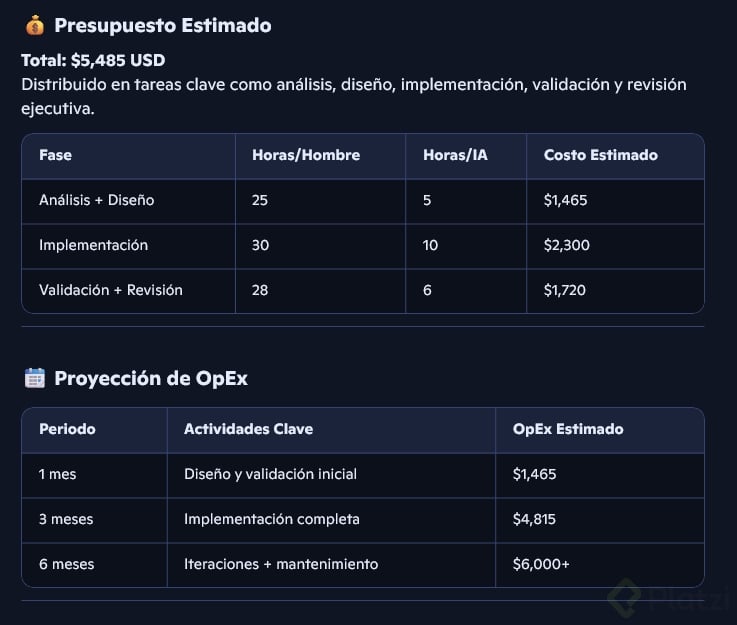Select the Análisis + Diseño row label
737x625 pixels.
[96, 200]
